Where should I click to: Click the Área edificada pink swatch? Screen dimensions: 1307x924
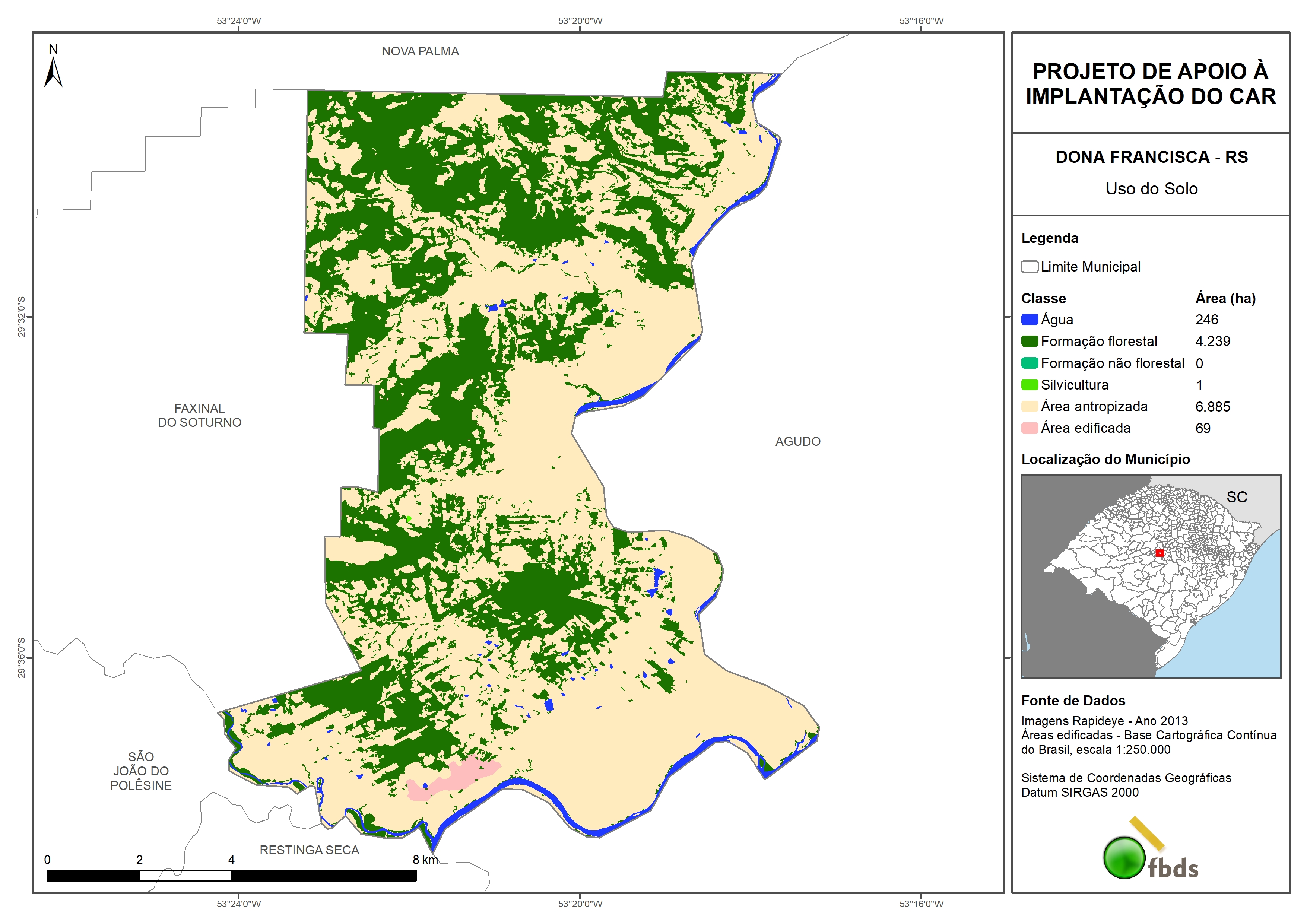(x=1029, y=428)
